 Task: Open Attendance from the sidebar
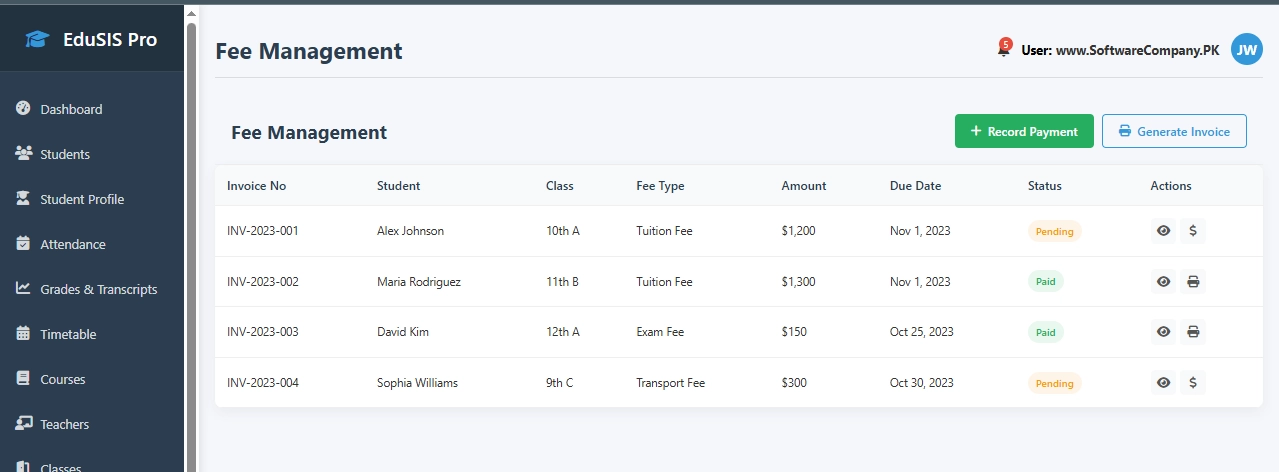[x=73, y=244]
